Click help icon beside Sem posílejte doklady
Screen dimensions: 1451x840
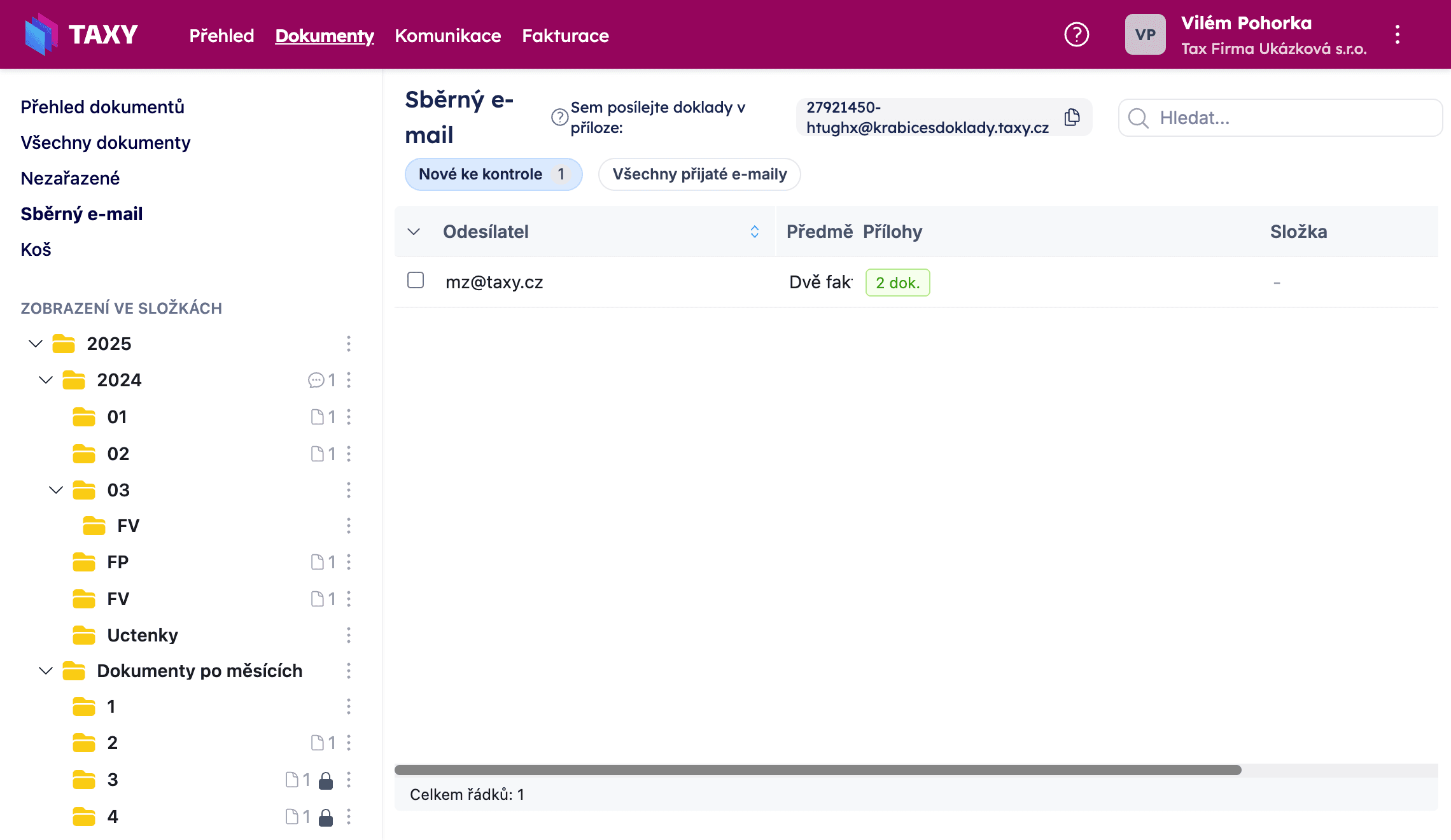[x=559, y=117]
